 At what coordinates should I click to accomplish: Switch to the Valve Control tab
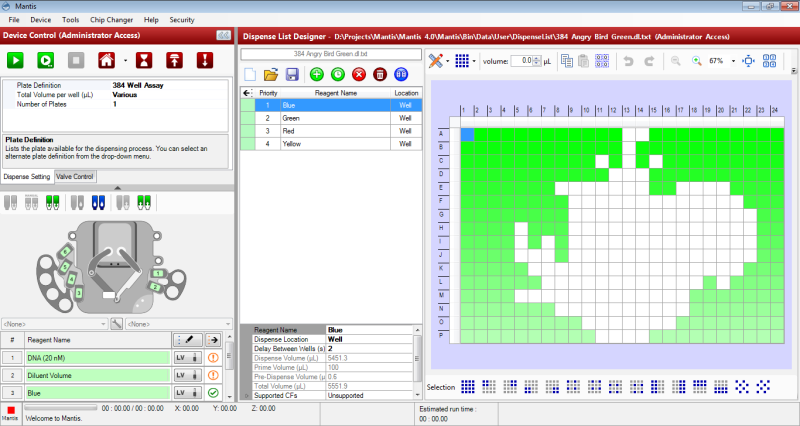[74, 177]
